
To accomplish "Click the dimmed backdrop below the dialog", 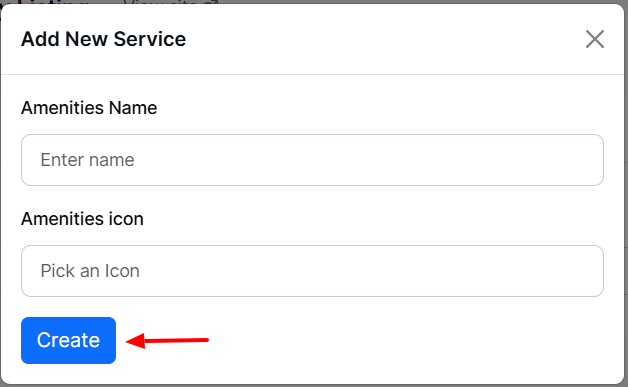I will pyautogui.click(x=314, y=386).
